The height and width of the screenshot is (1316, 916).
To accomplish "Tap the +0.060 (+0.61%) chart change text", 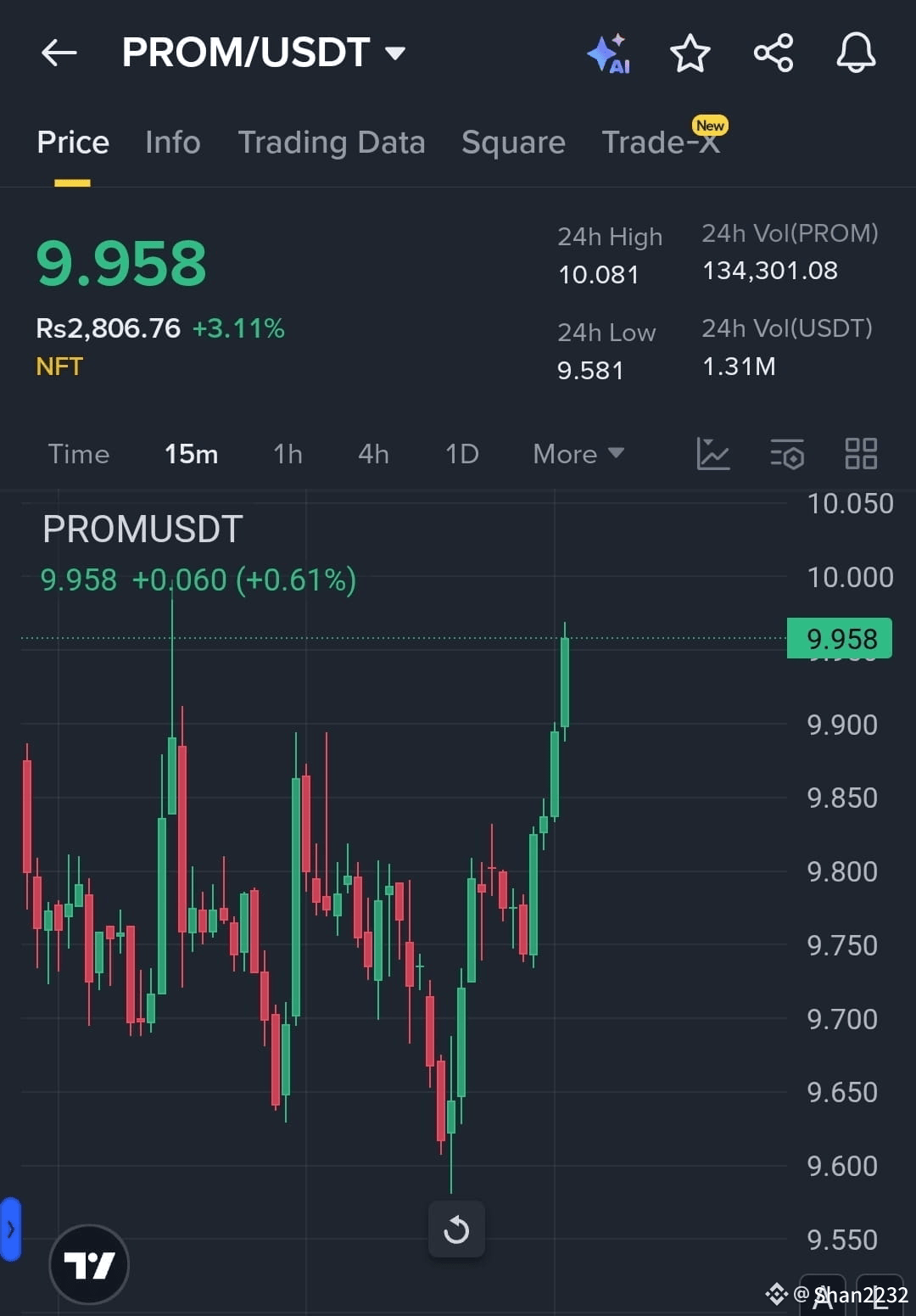I will (244, 580).
